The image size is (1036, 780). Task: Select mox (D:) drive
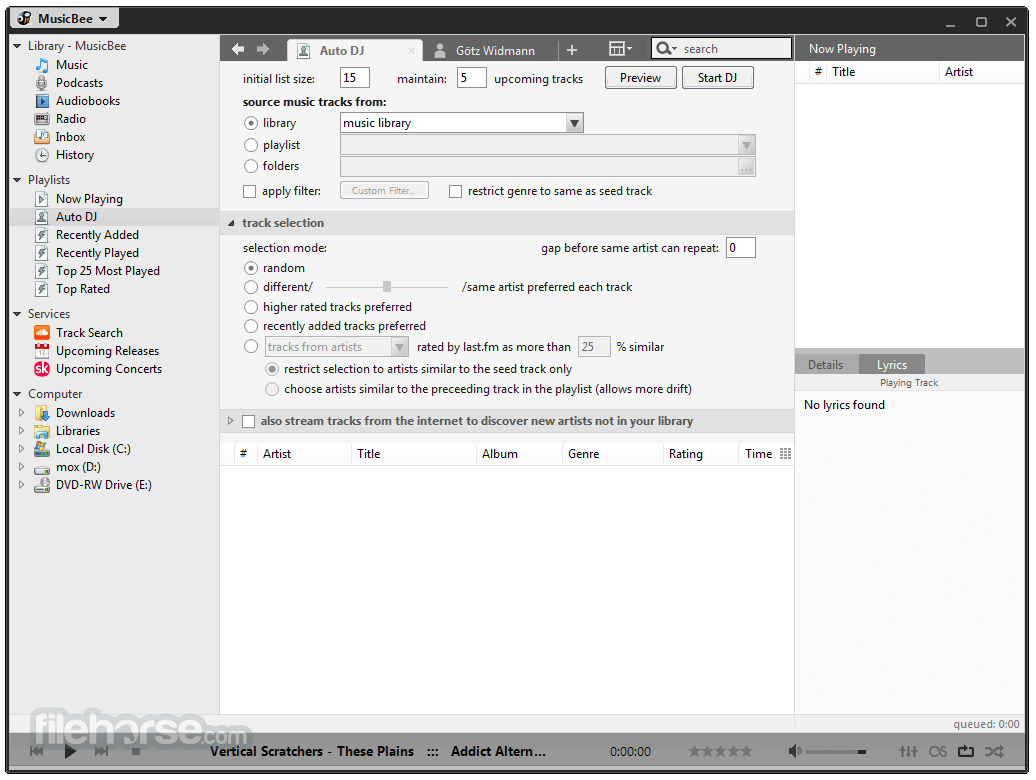point(78,467)
